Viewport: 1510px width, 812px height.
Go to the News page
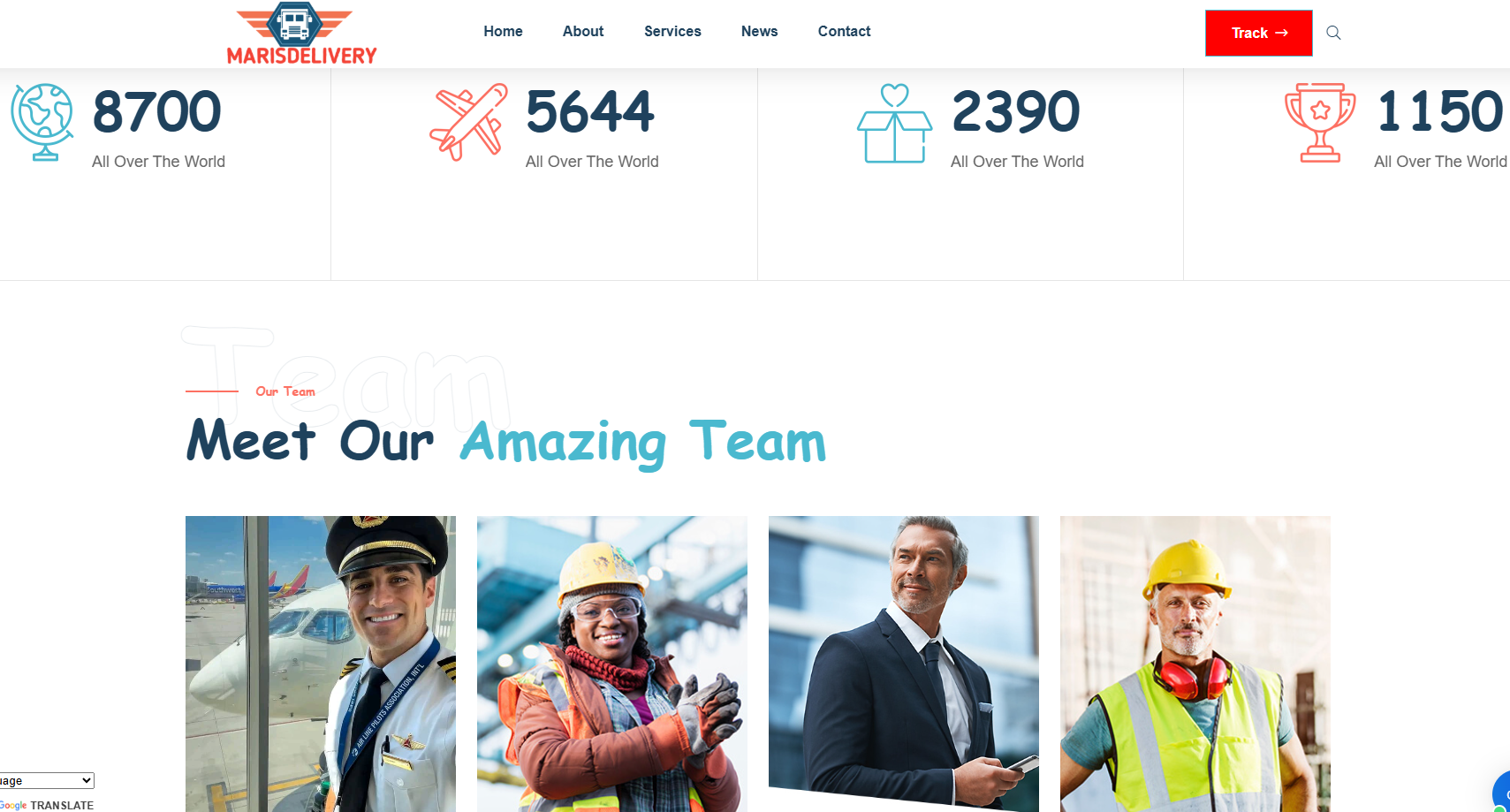click(x=759, y=32)
